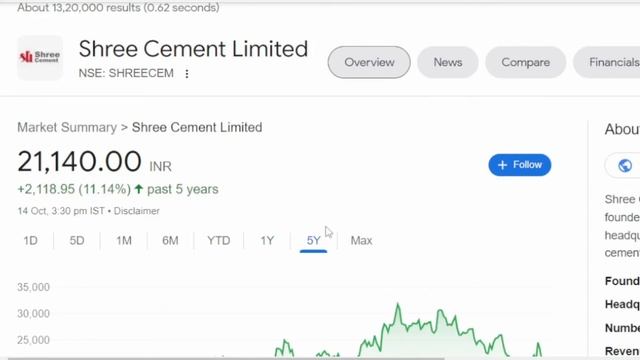This screenshot has width=640, height=360.
Task: Open the three-dot menu beside NSE: SHREECEM
Action: click(187, 74)
